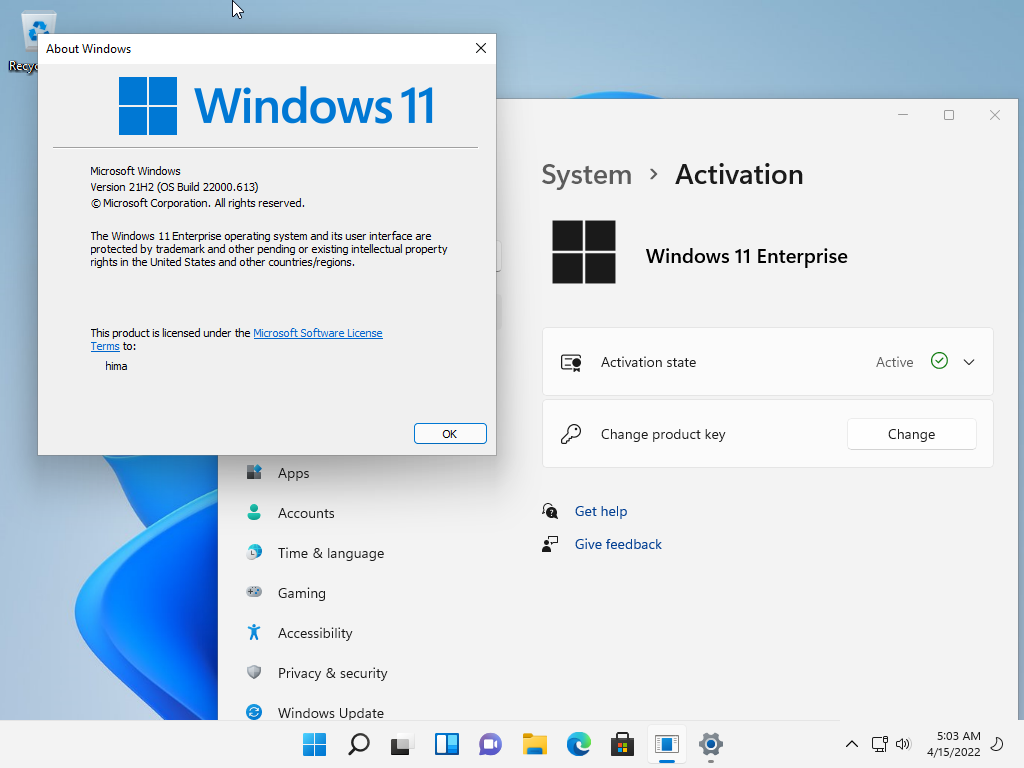Click the Activation state certificate icon
The width and height of the screenshot is (1024, 768).
point(571,362)
